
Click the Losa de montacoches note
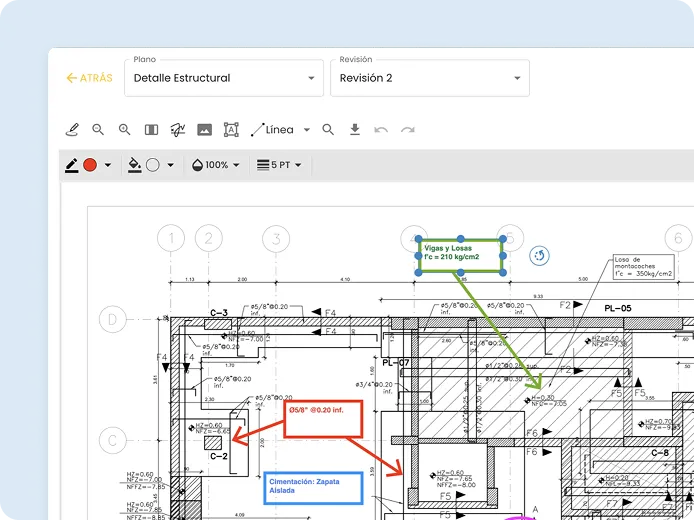pos(644,266)
